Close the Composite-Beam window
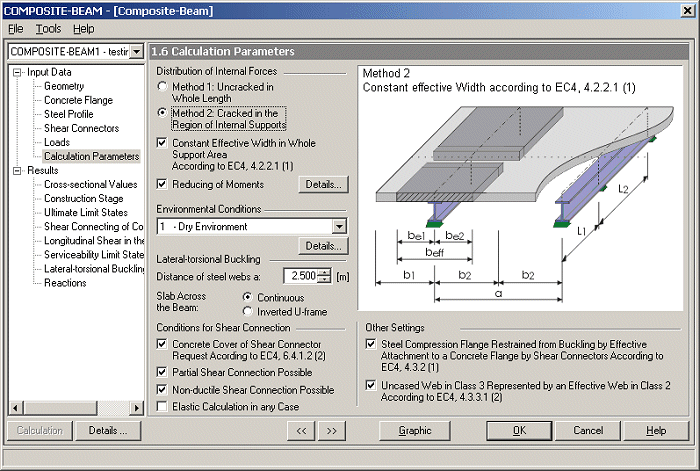This screenshot has height=471, width=700. [x=688, y=11]
